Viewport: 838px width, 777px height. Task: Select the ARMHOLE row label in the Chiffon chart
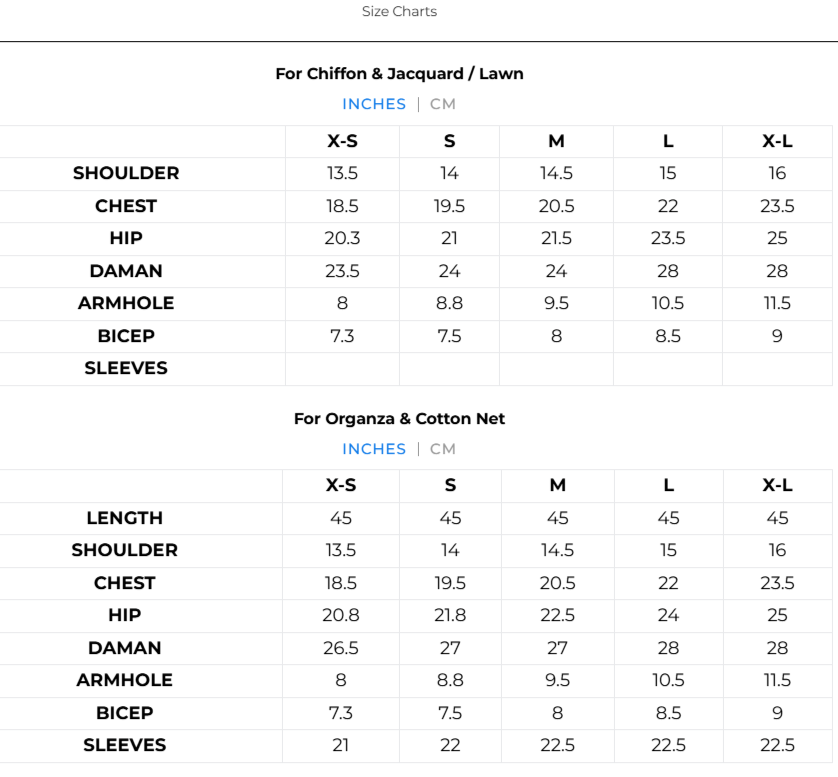click(126, 303)
